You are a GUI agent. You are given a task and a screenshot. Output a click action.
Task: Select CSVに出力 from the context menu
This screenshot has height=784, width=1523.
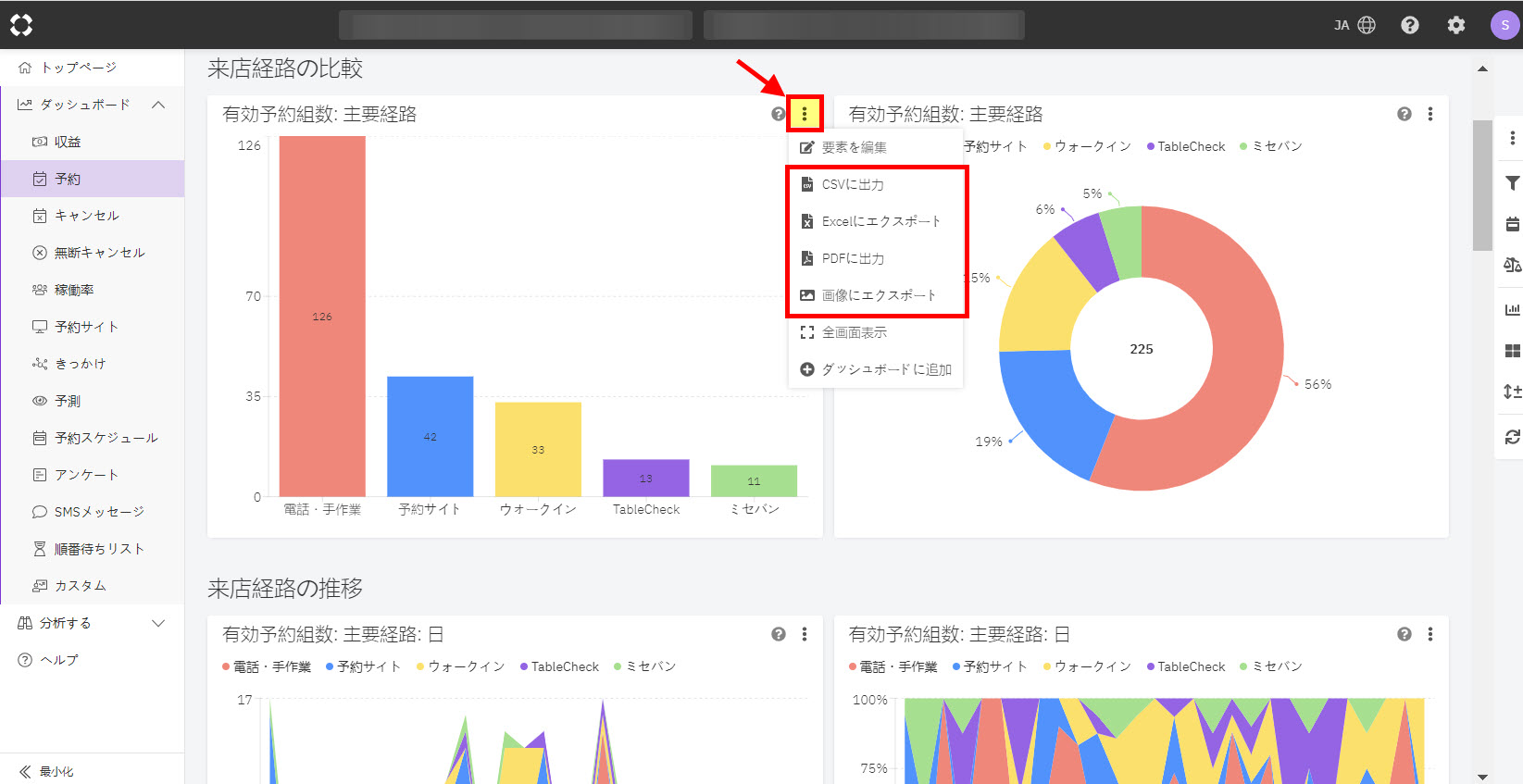pyautogui.click(x=853, y=184)
